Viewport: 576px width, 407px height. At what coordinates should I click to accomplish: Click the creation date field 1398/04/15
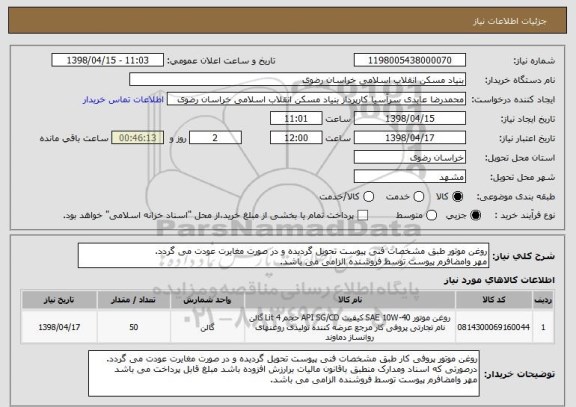(410, 119)
